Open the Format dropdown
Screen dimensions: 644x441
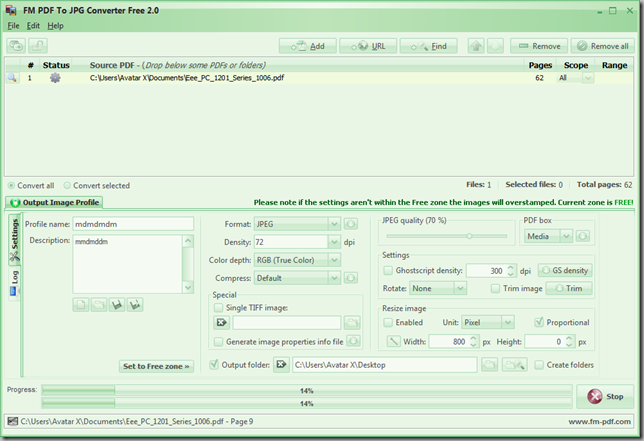tap(334, 224)
